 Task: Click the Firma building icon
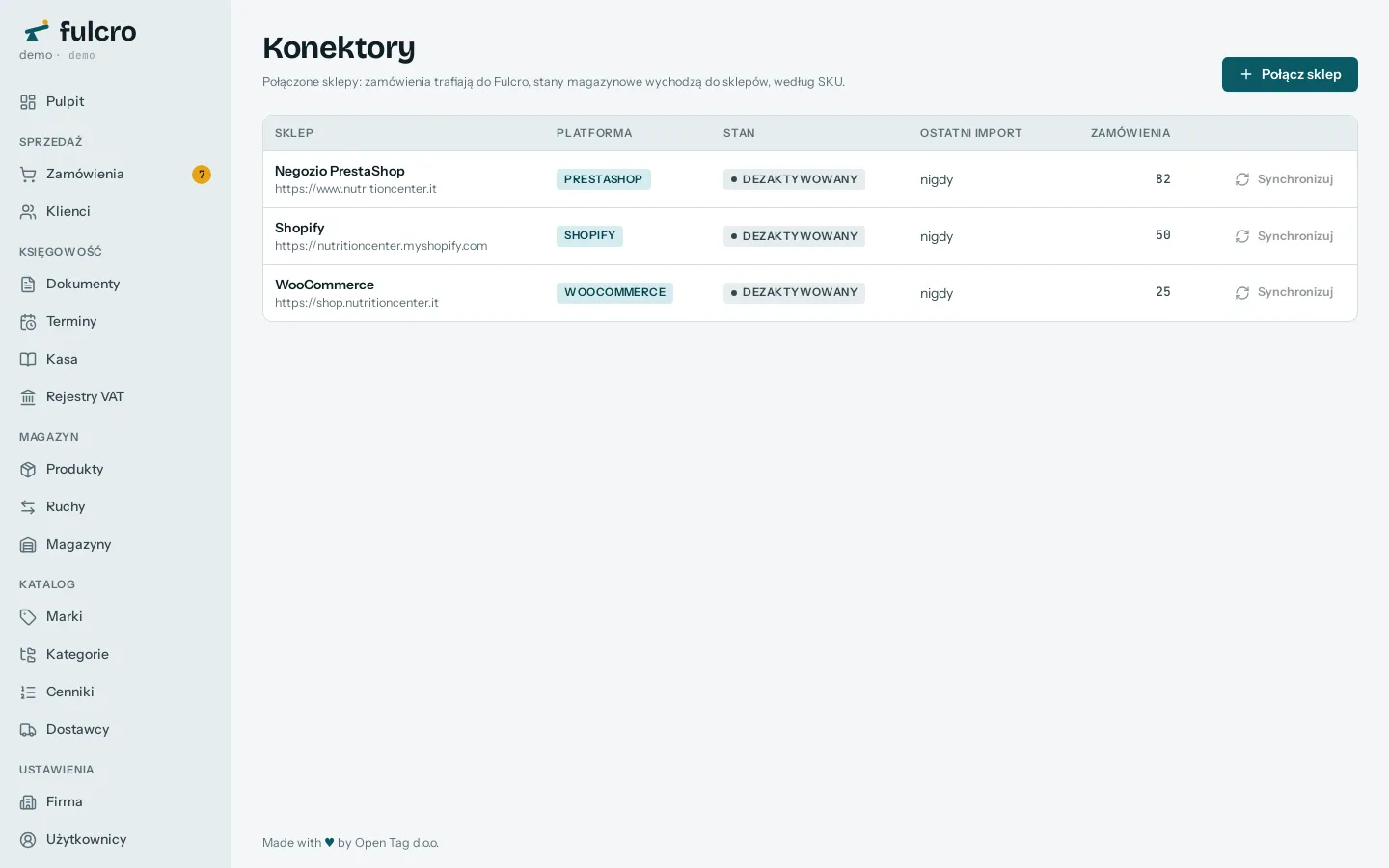tap(28, 802)
